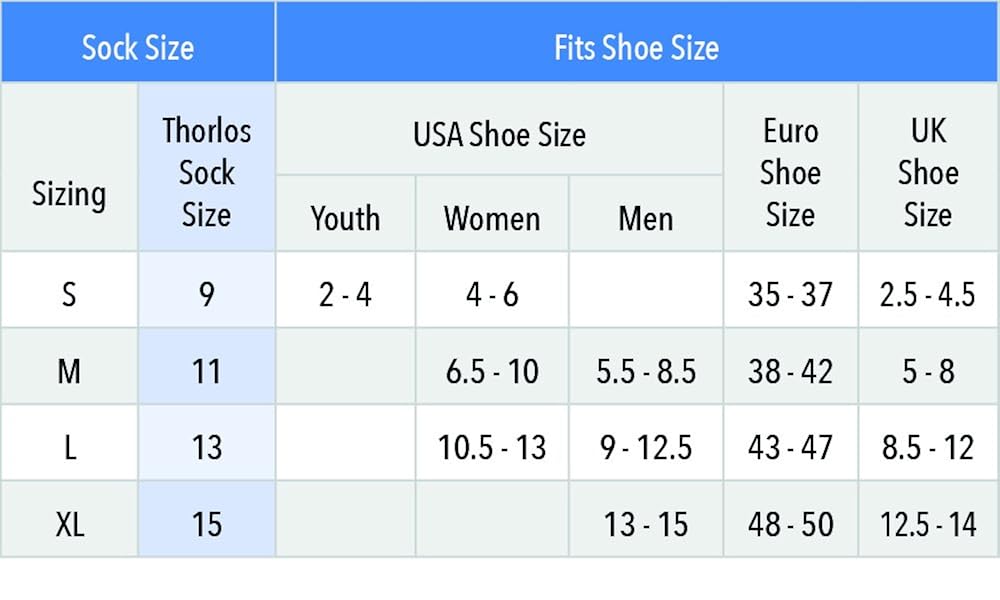
Task: Select the Men's "9 - 12.5" cell
Action: [646, 447]
